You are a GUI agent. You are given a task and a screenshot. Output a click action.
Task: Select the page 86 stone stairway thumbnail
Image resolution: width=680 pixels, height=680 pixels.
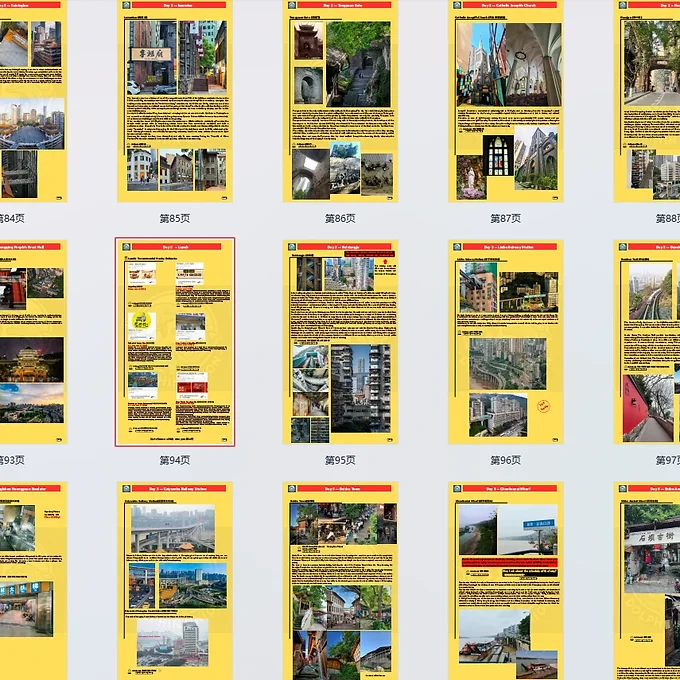[340, 100]
